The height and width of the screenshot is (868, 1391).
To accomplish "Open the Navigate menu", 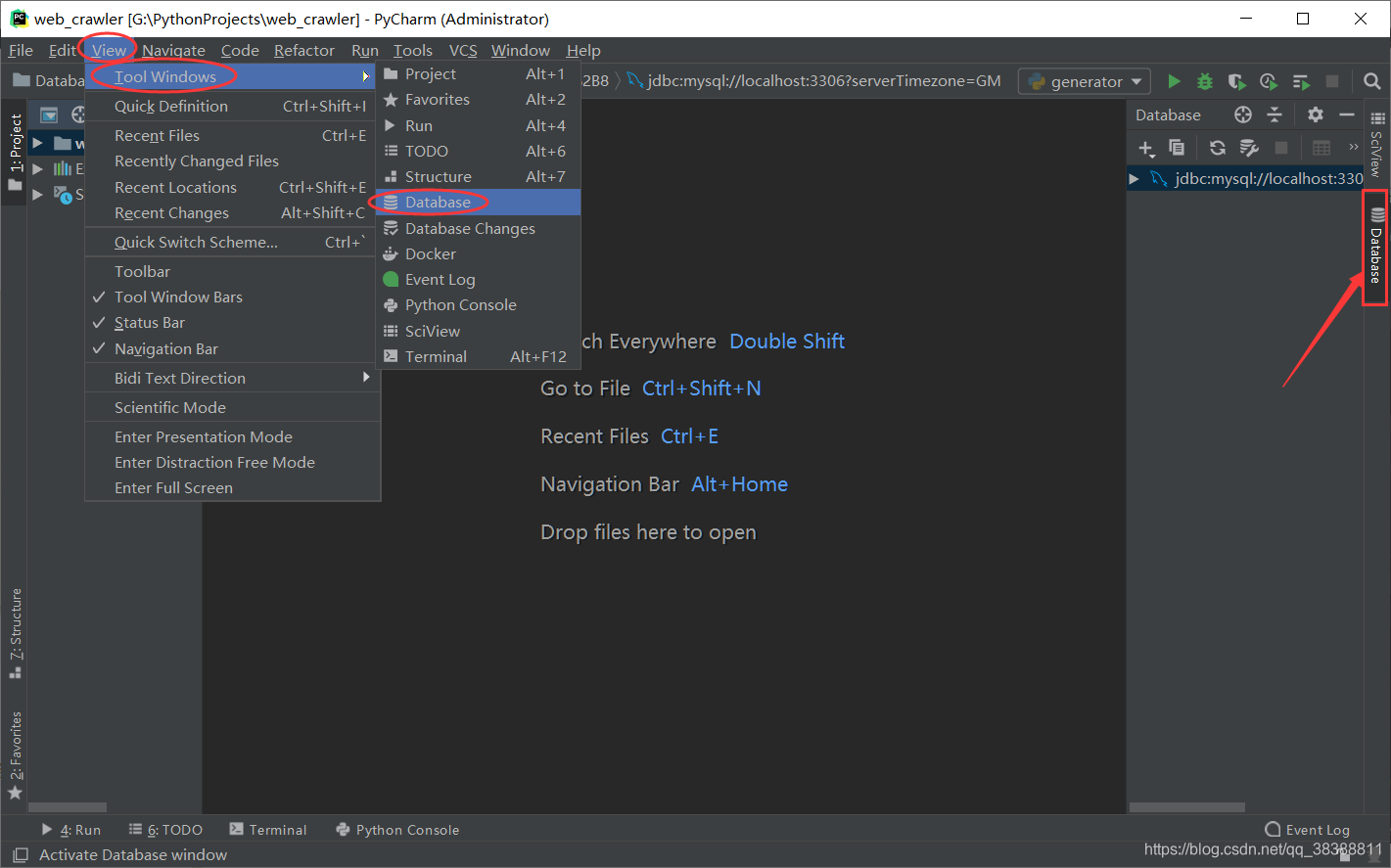I will coord(173,50).
